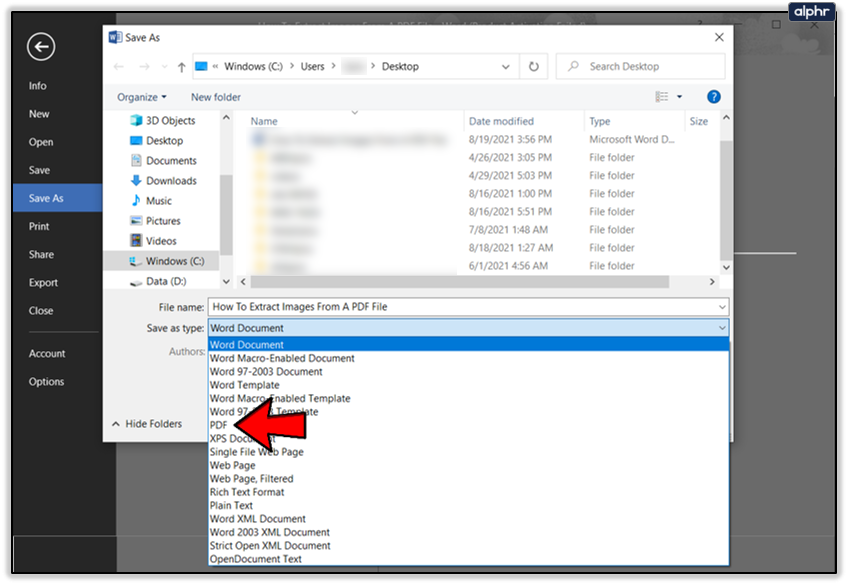Image resolution: width=848 pixels, height=585 pixels.
Task: Select Word Macro-Enabled Document option
Action: point(468,358)
